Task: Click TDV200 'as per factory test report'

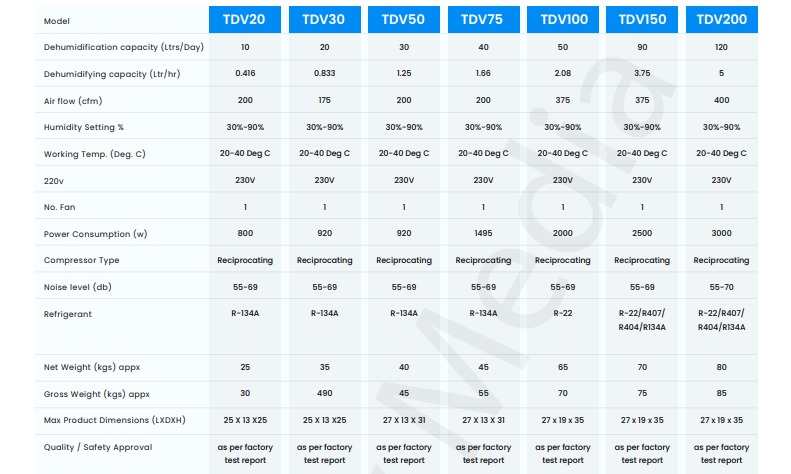Action: pyautogui.click(x=721, y=454)
